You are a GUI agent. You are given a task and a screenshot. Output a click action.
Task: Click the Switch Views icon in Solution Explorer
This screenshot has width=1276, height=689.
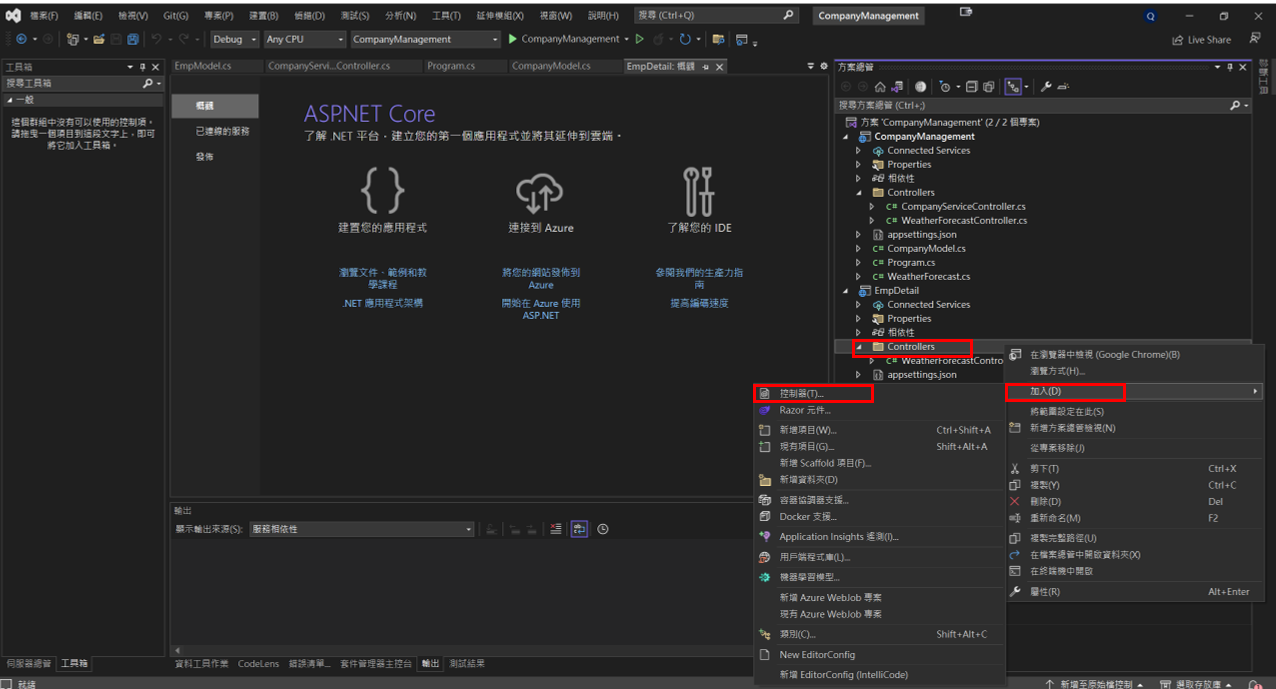coord(897,87)
